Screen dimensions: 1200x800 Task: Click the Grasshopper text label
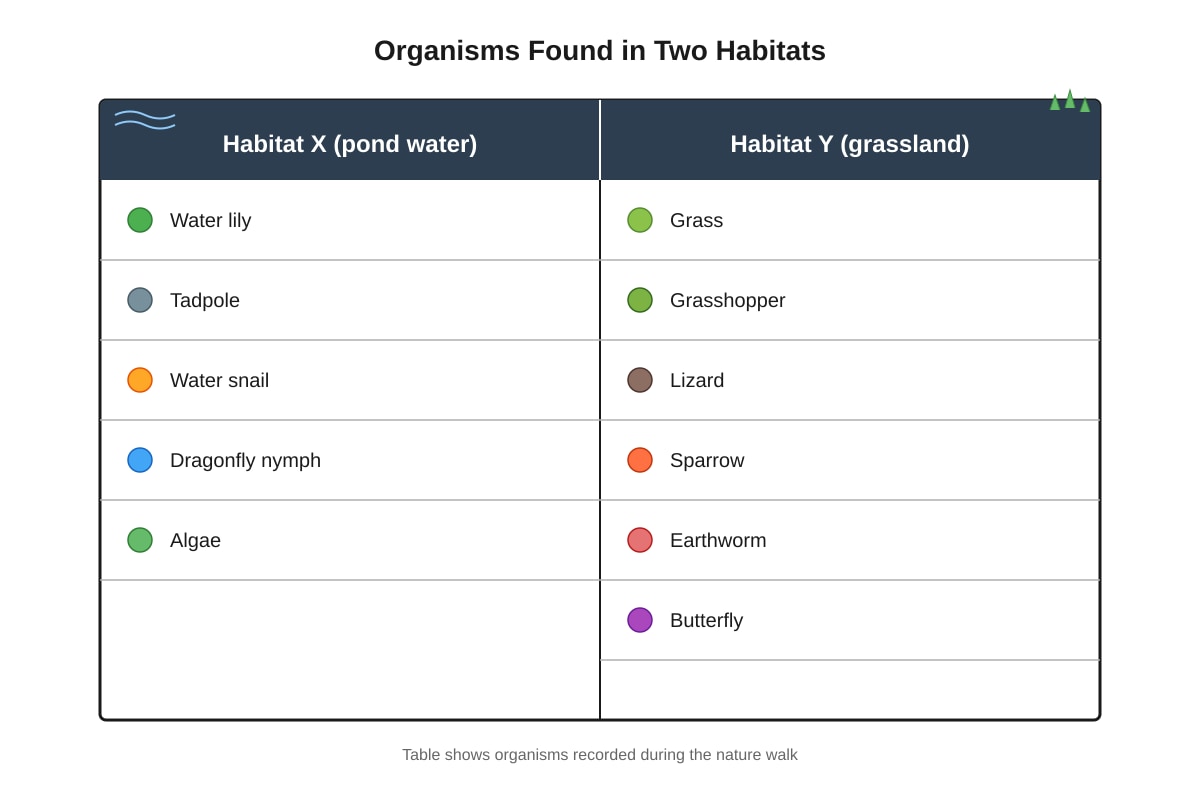pos(727,300)
